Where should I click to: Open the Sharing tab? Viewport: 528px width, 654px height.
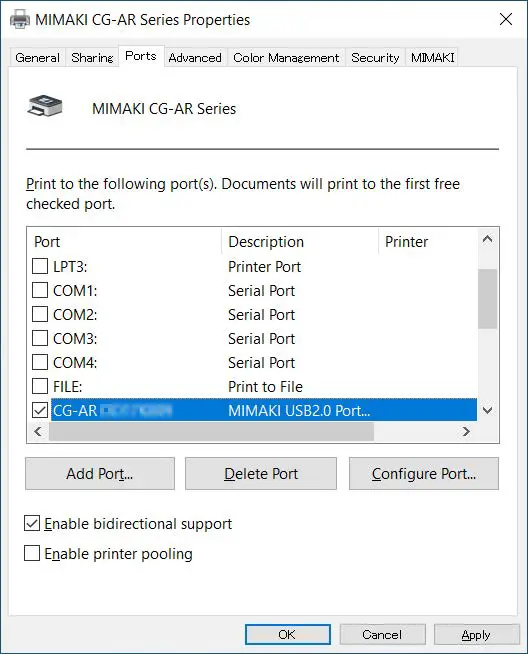[x=92, y=58]
